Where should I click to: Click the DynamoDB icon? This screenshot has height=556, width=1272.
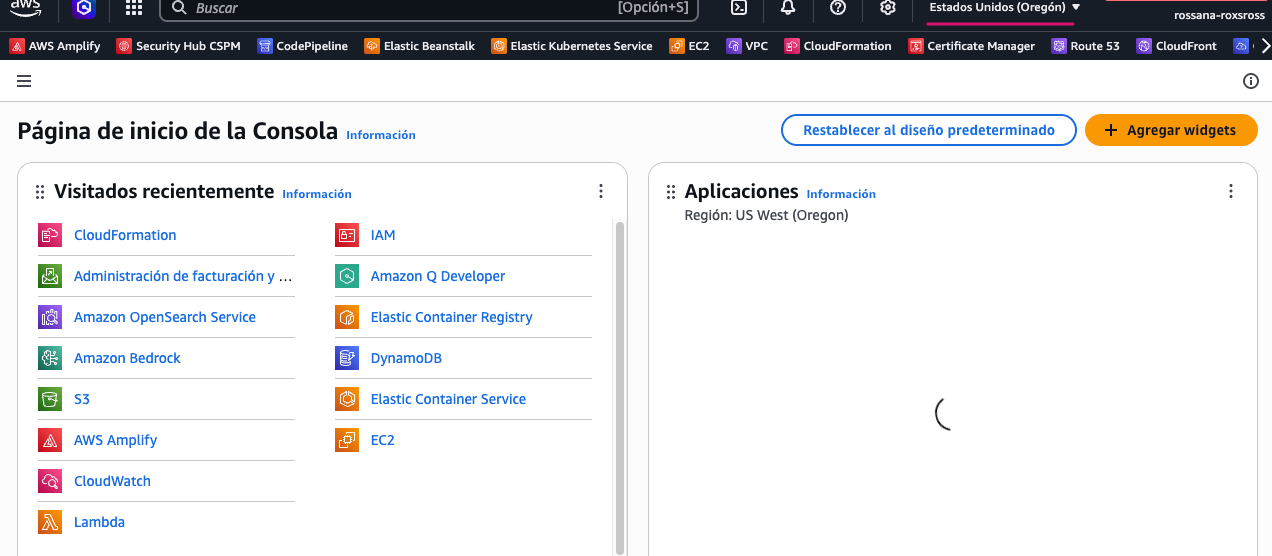(x=347, y=358)
